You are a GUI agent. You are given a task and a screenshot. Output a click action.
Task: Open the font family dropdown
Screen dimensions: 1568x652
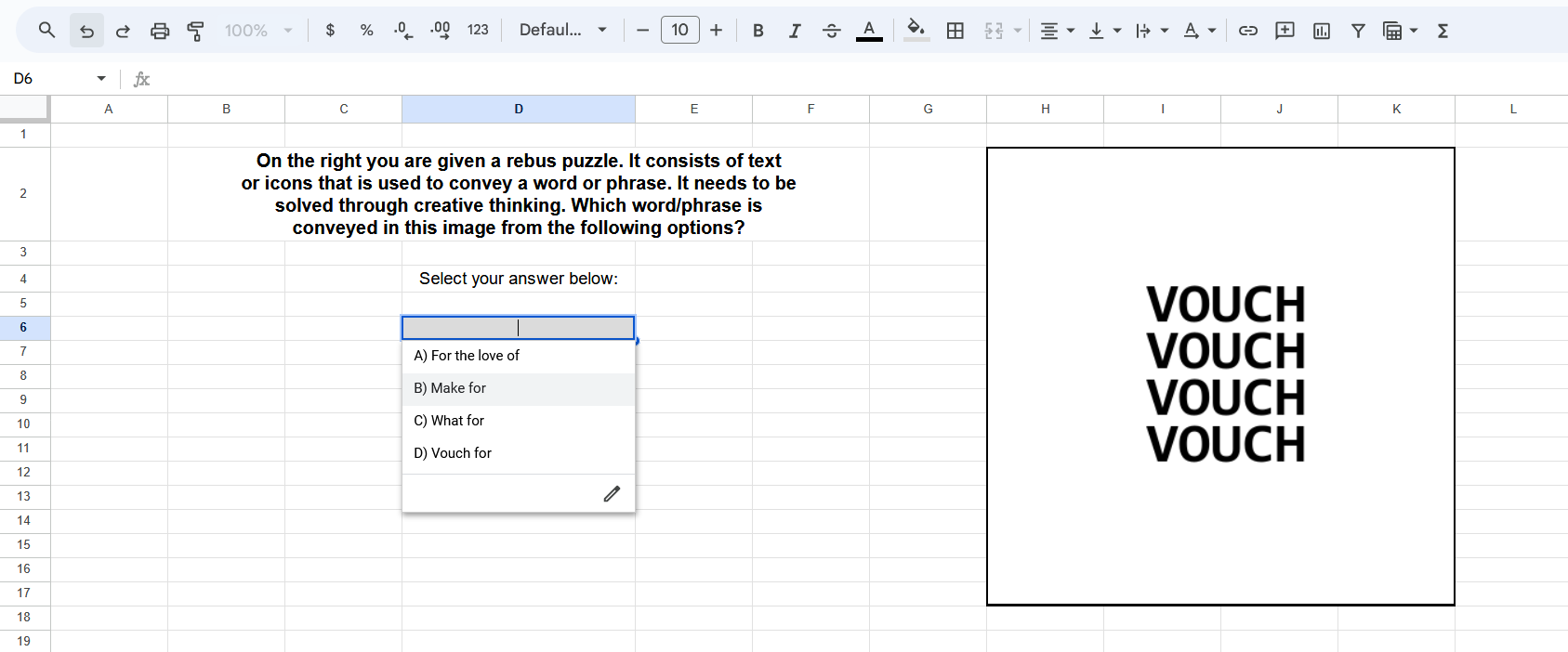(x=562, y=31)
